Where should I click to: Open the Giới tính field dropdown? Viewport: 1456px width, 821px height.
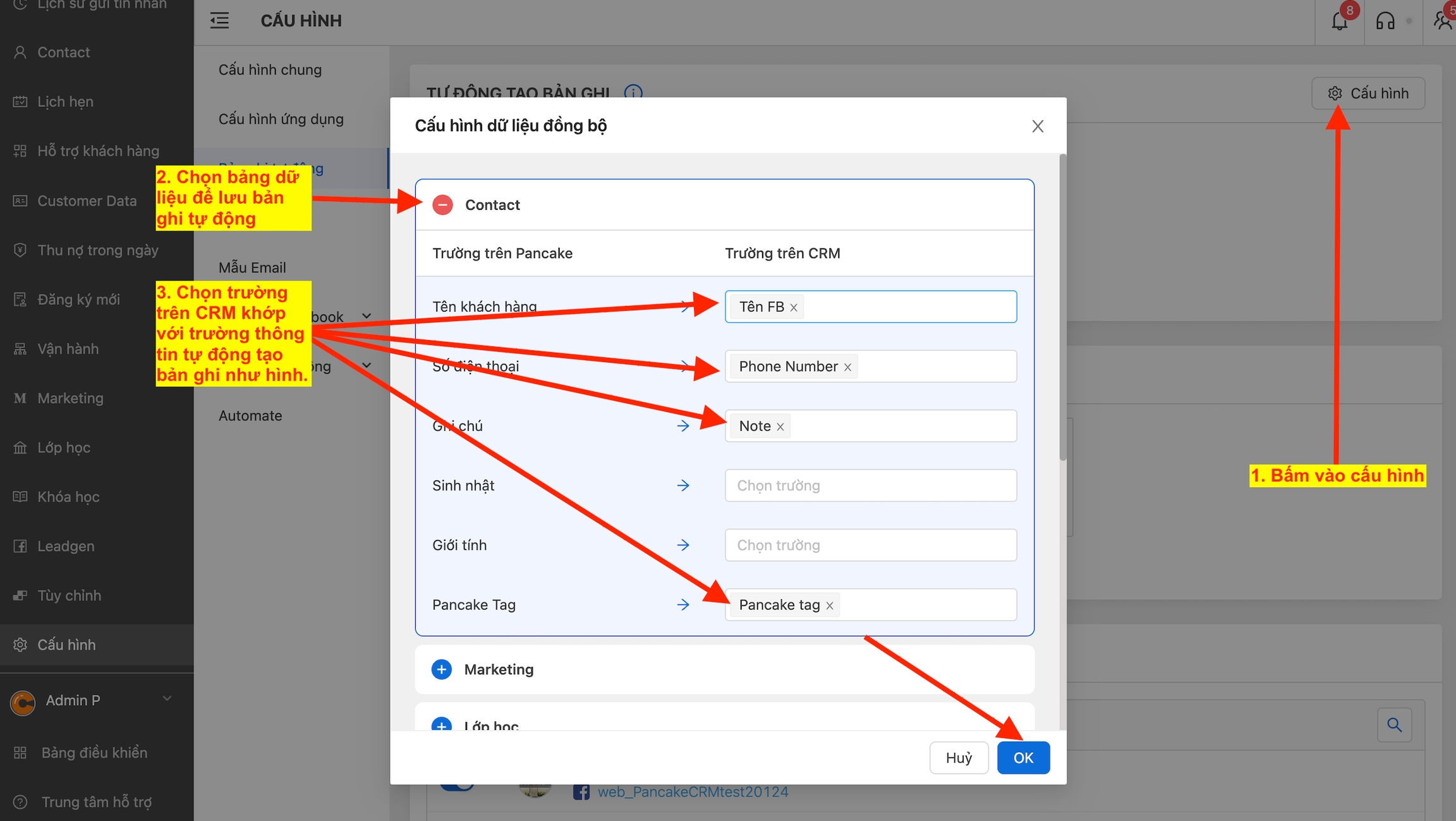[870, 545]
